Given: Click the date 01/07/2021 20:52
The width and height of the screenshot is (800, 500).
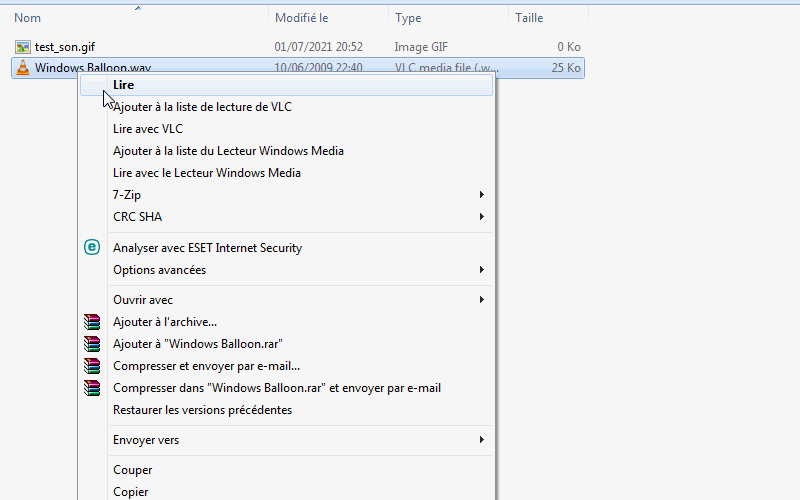Looking at the screenshot, I should (x=318, y=47).
